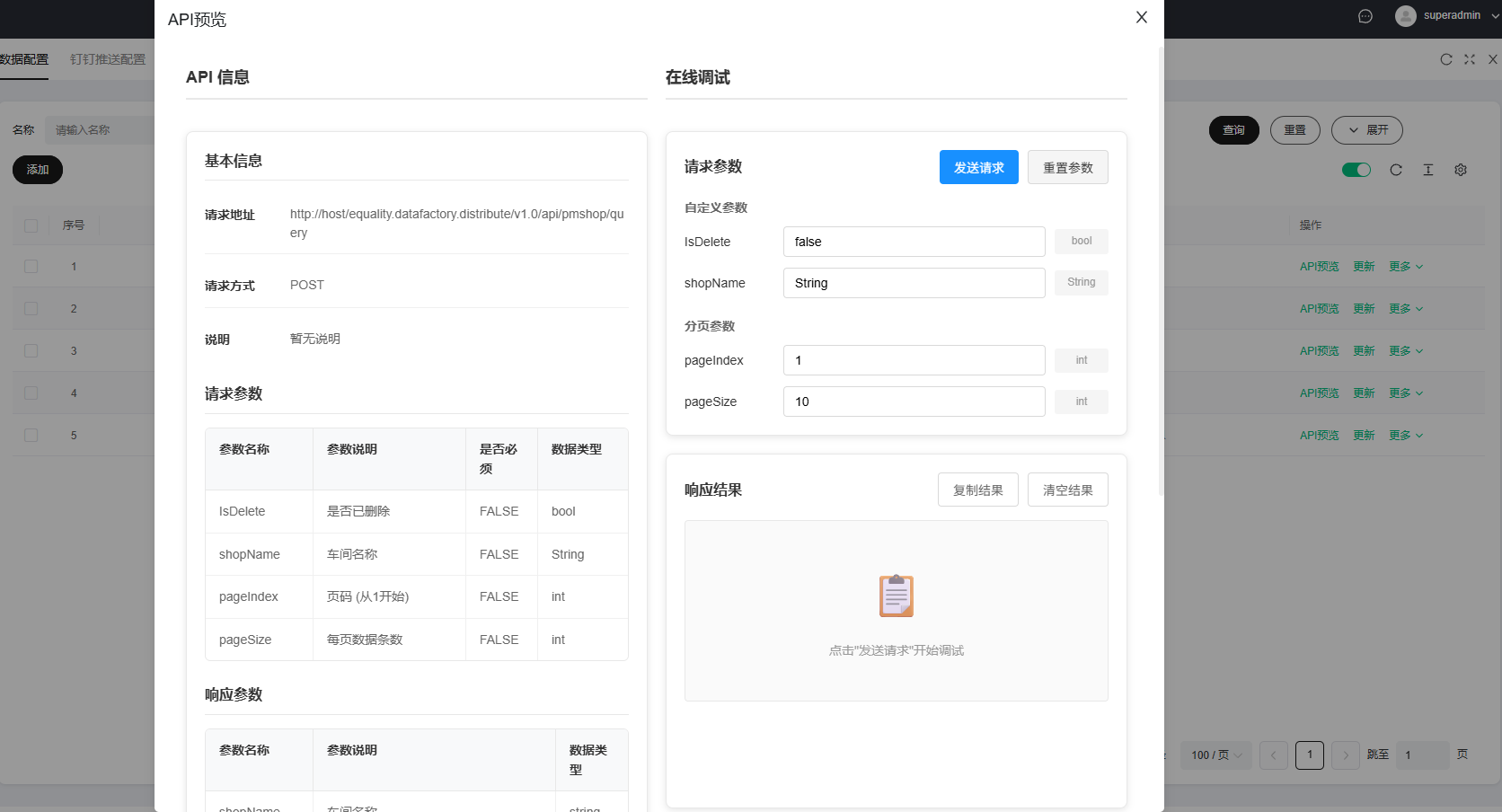Click the table refresh icon
This screenshot has width=1502, height=812.
[x=1396, y=170]
